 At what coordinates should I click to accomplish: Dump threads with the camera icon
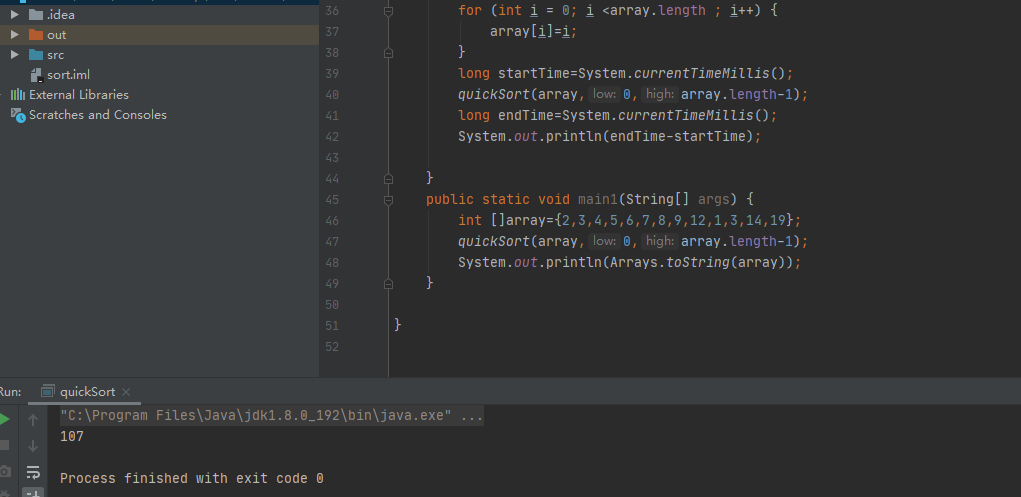coord(5,471)
